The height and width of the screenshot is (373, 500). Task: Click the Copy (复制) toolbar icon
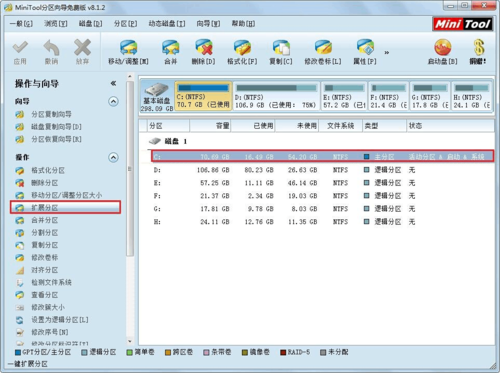click(281, 48)
